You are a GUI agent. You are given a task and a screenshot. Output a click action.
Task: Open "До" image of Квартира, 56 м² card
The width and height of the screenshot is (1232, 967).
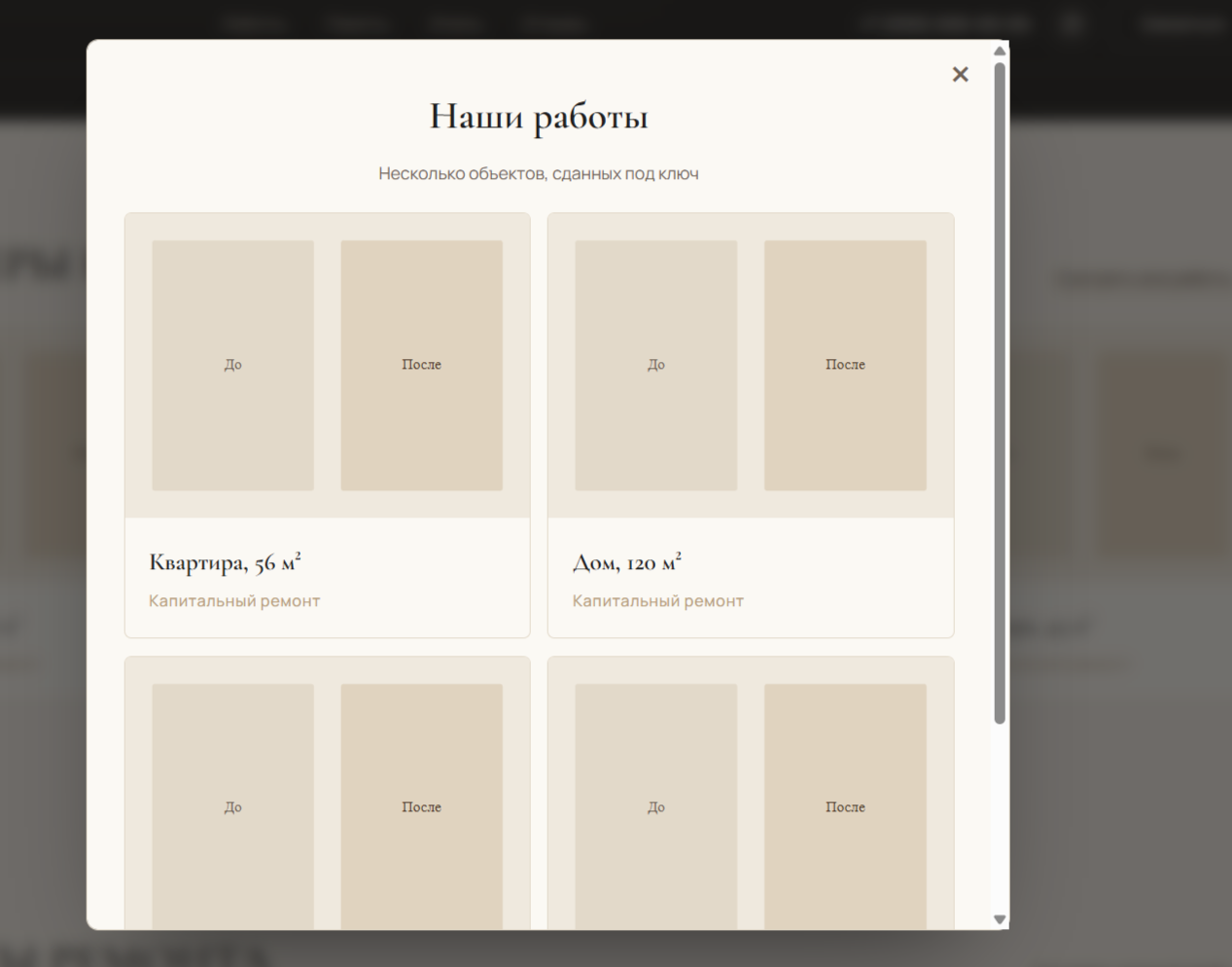coord(232,365)
